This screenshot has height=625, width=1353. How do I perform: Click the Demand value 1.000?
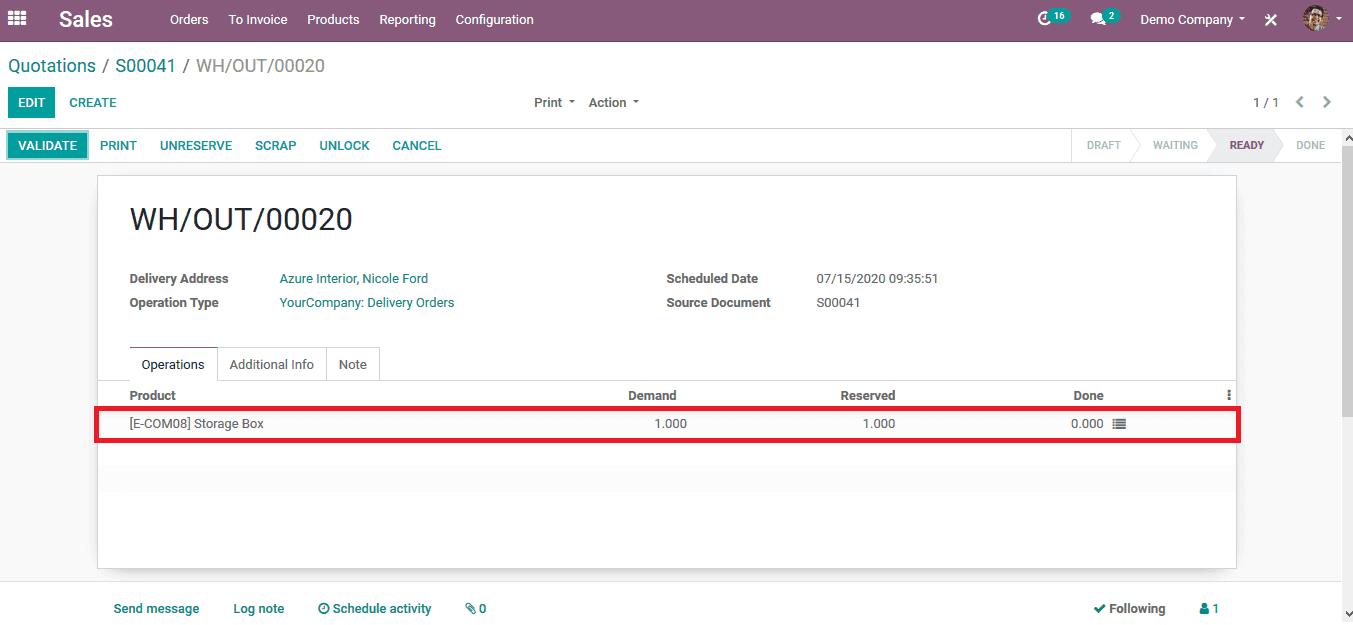[x=670, y=424]
